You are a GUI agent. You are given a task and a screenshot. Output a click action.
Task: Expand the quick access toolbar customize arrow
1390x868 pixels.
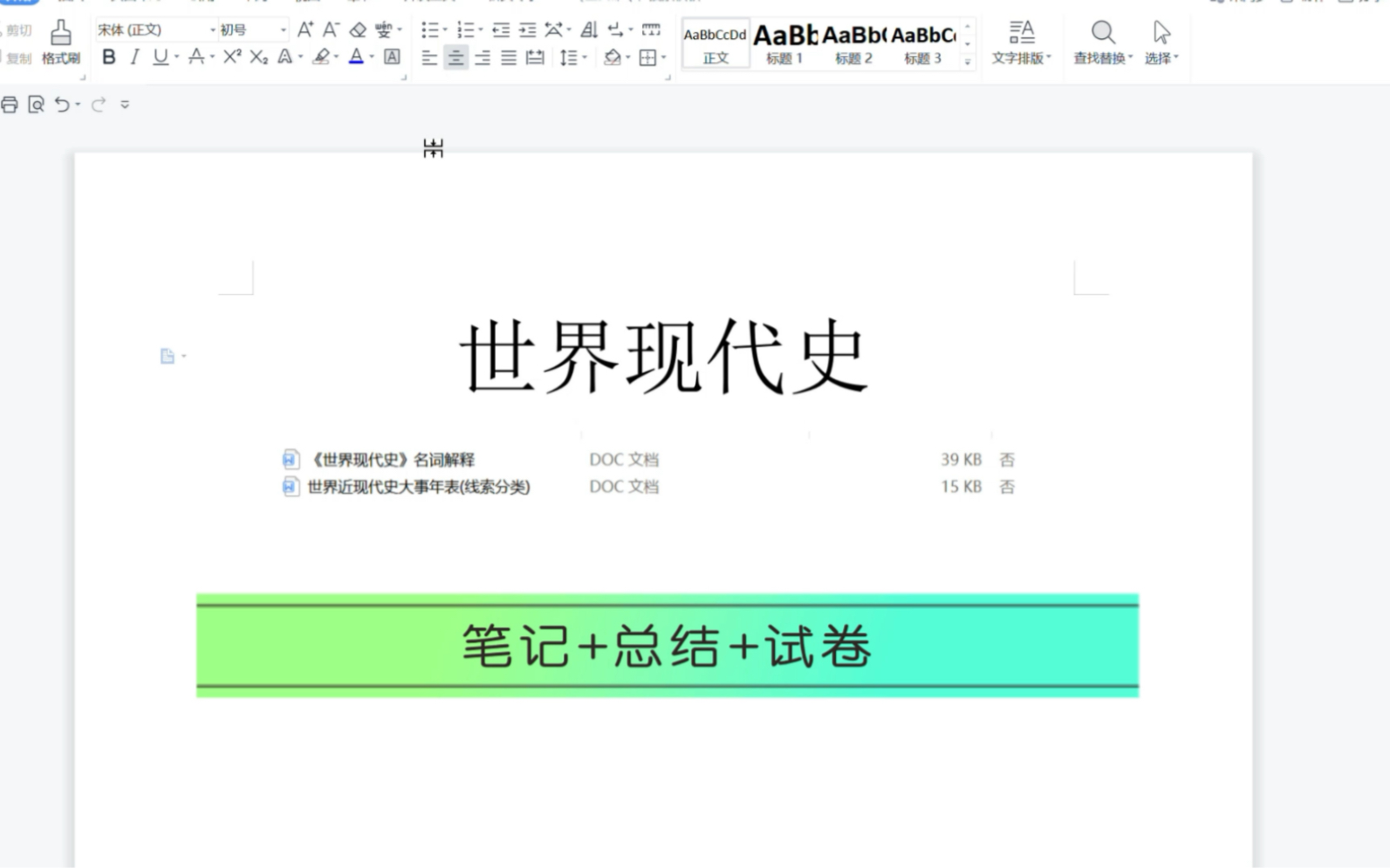click(x=125, y=105)
